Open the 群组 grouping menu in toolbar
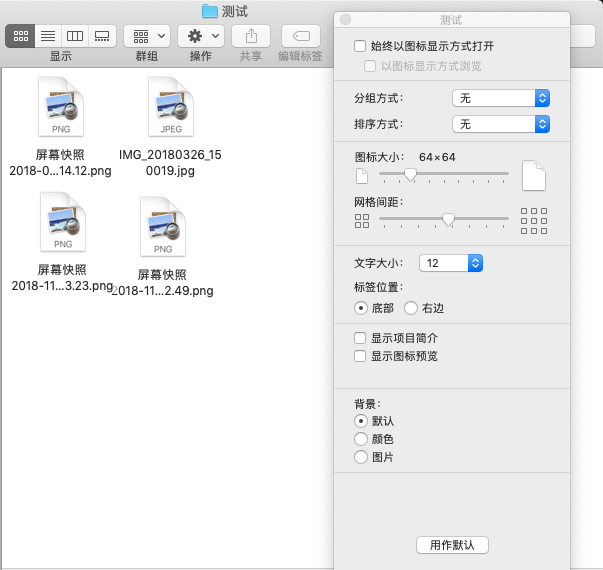The width and height of the screenshot is (603, 570). [x=146, y=36]
